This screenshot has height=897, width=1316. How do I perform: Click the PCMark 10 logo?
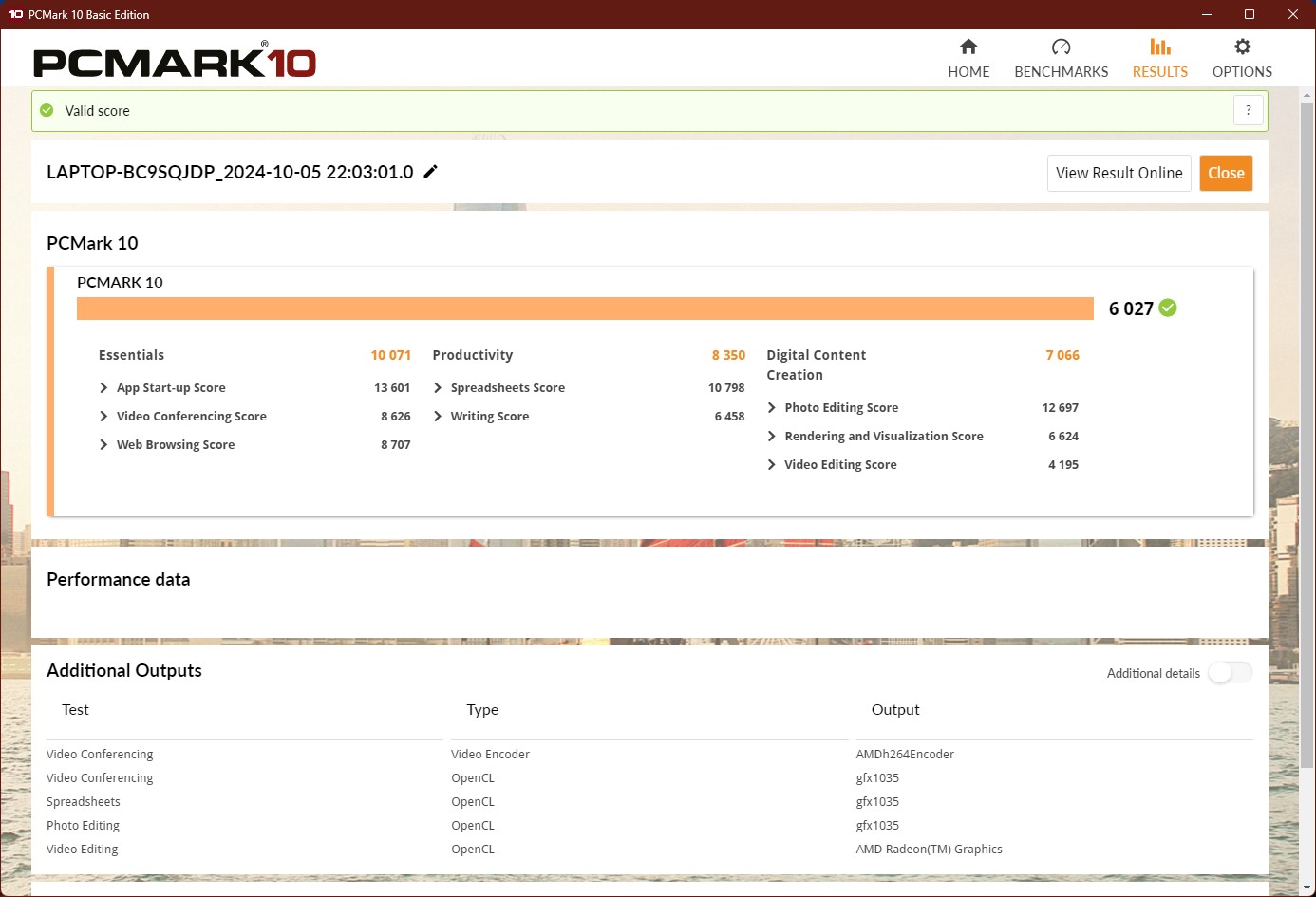point(175,61)
